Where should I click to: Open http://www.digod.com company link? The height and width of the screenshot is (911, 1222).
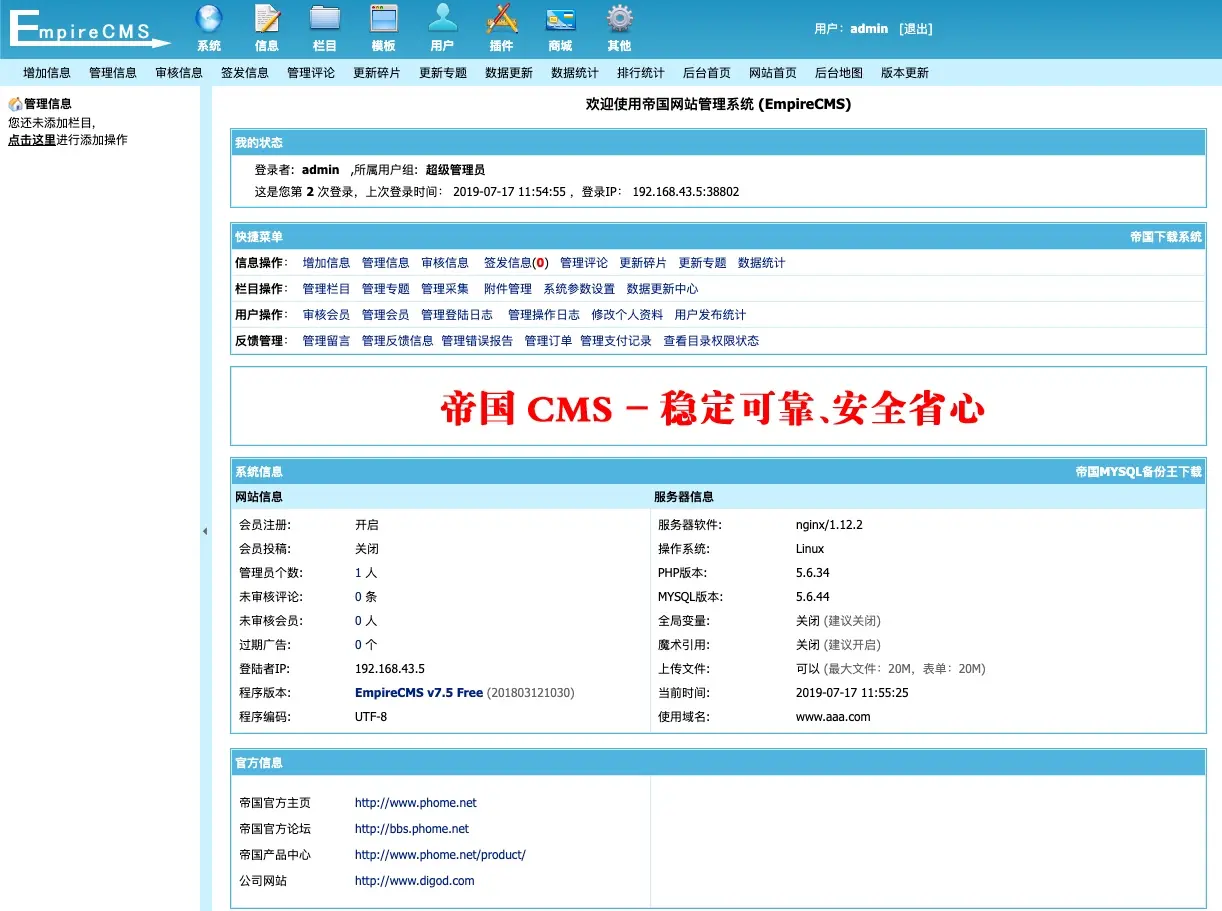(x=415, y=881)
